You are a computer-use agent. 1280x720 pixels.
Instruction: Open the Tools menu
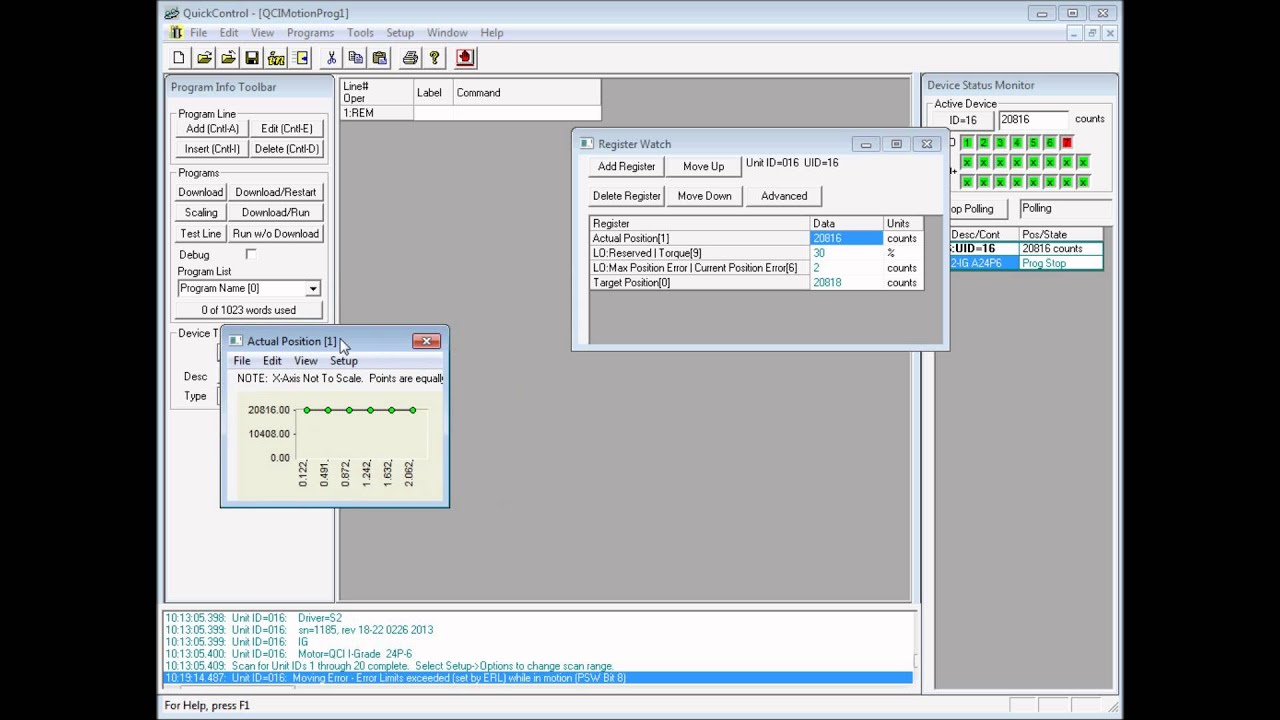(360, 33)
